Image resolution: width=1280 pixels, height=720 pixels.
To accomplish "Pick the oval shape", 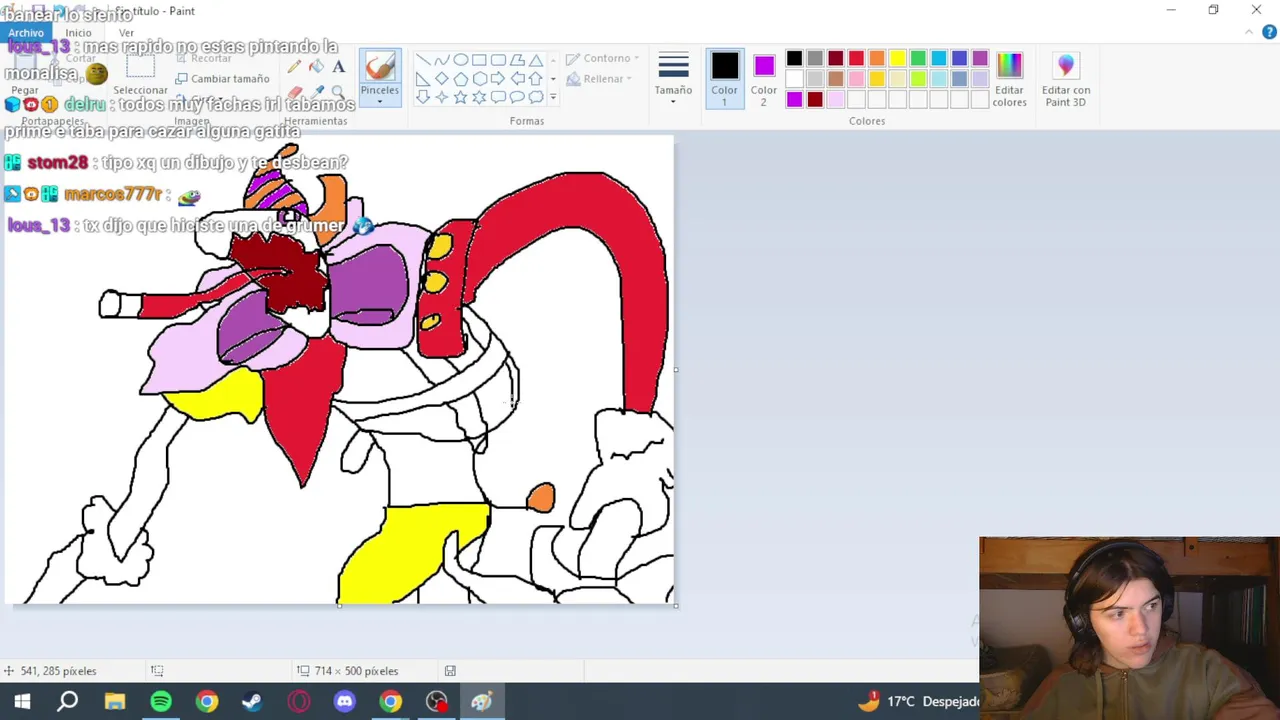I will click(x=460, y=60).
